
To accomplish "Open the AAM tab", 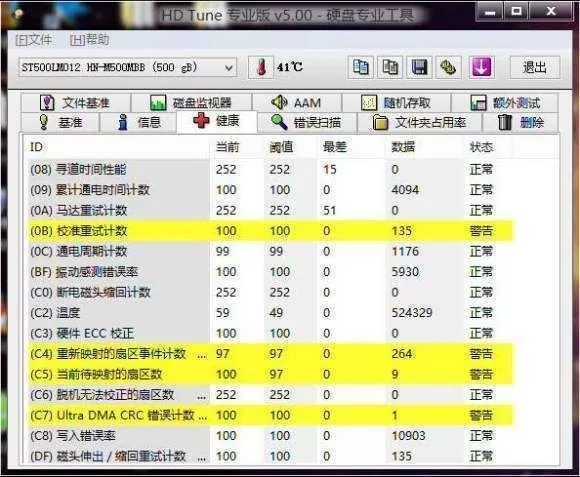I will click(297, 102).
